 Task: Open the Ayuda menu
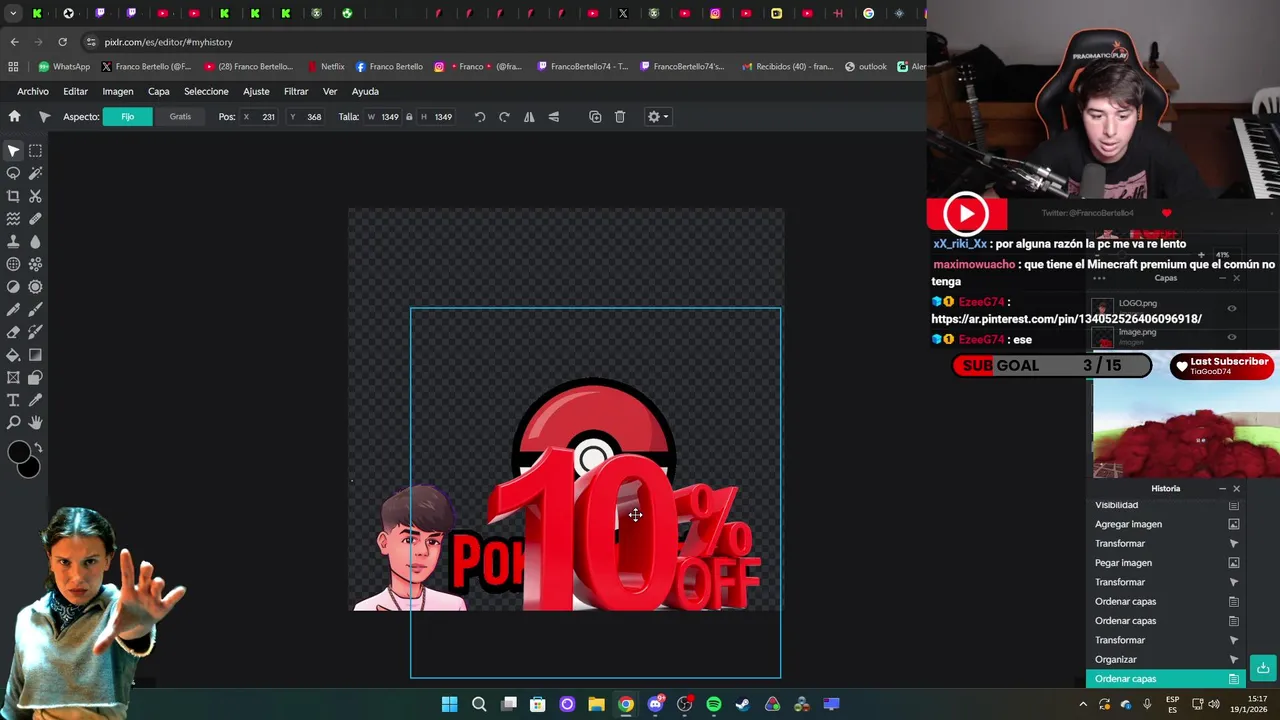tap(365, 91)
